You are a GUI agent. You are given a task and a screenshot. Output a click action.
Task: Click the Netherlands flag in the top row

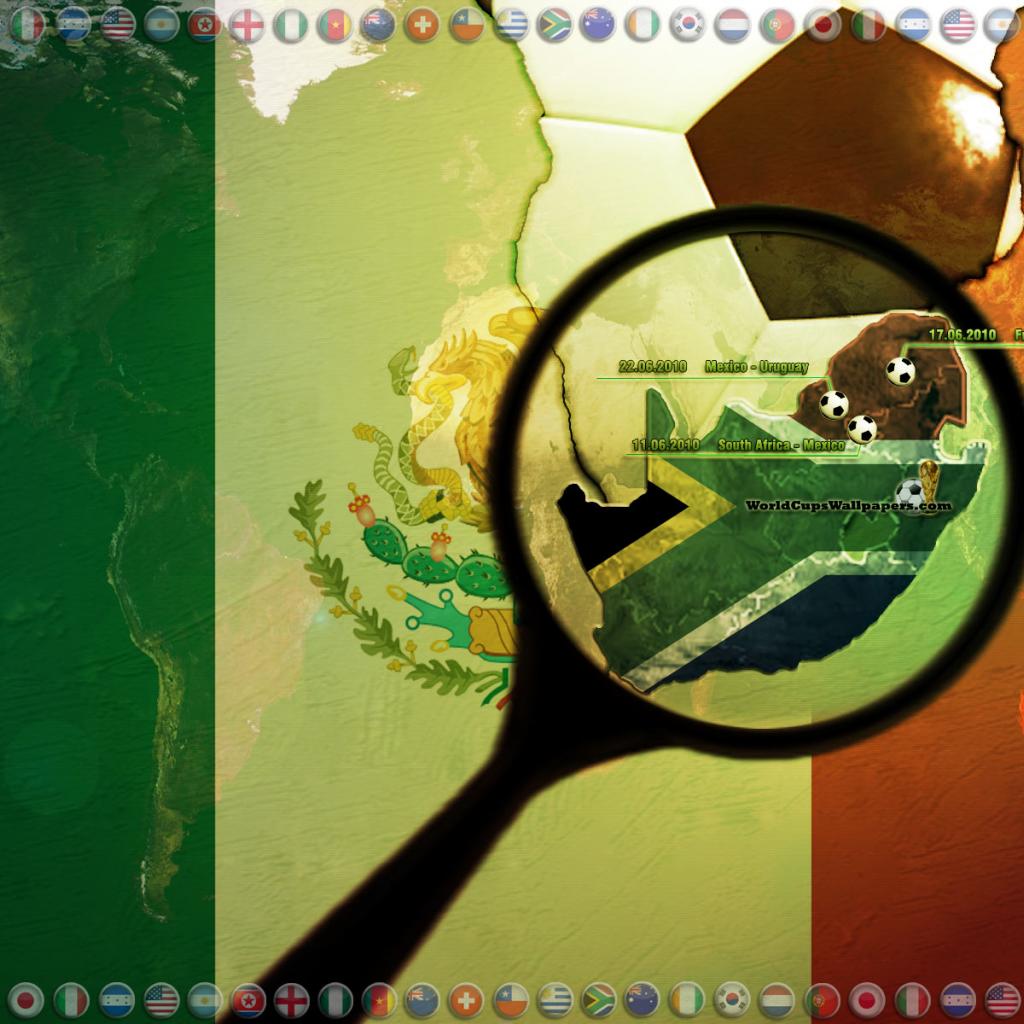(732, 25)
